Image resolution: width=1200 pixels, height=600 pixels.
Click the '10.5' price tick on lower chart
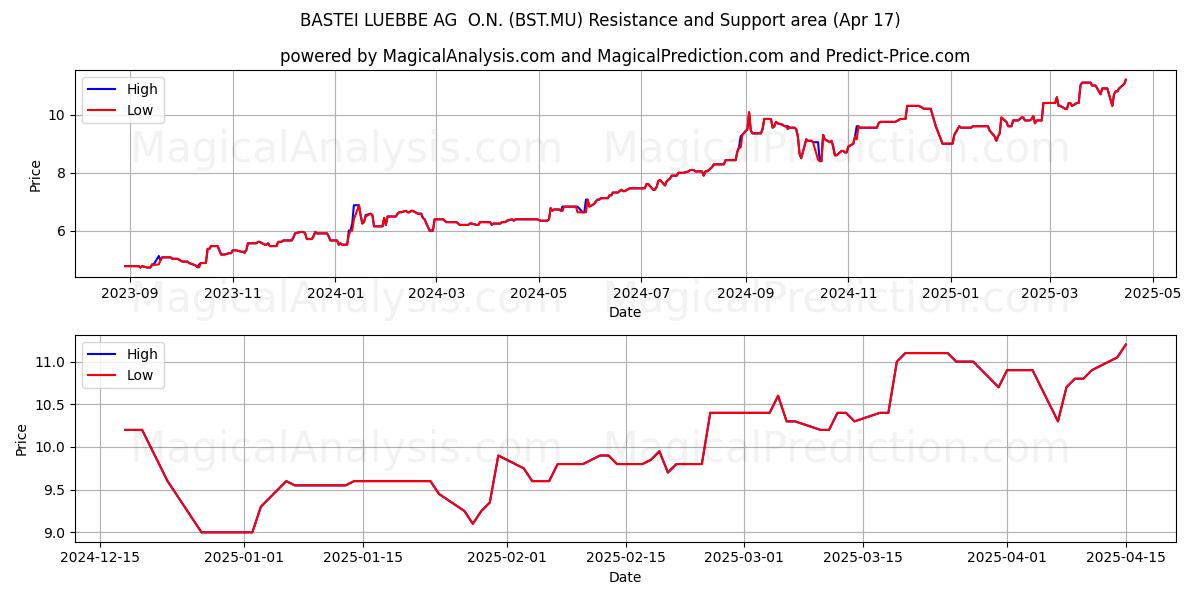click(52, 405)
